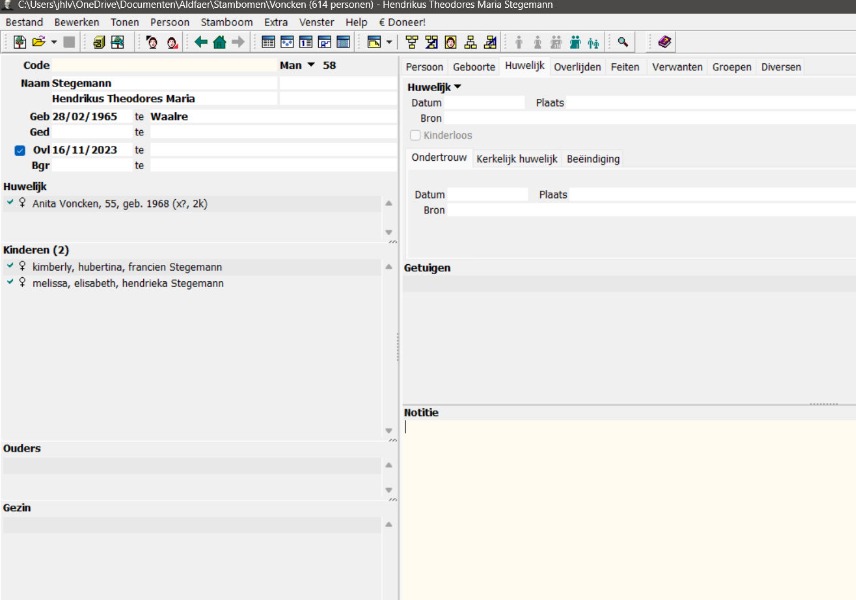Click the first table view icon
856x600 pixels.
[x=268, y=42]
